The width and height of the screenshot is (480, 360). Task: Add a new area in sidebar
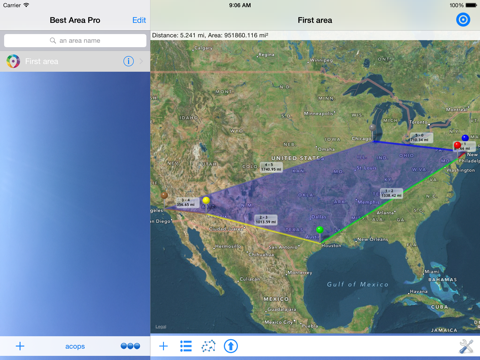(20, 346)
